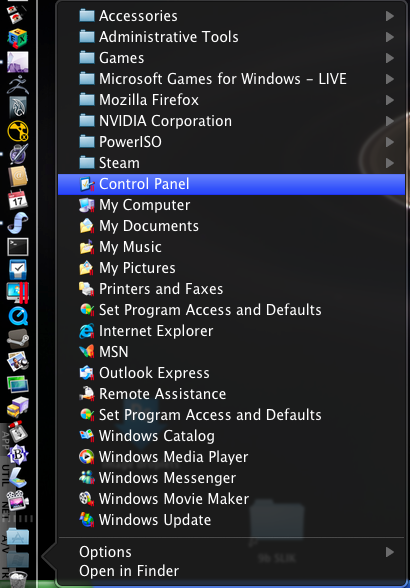Expand the Games submenu arrow
Screen dimensions: 410x588
coord(390,58)
